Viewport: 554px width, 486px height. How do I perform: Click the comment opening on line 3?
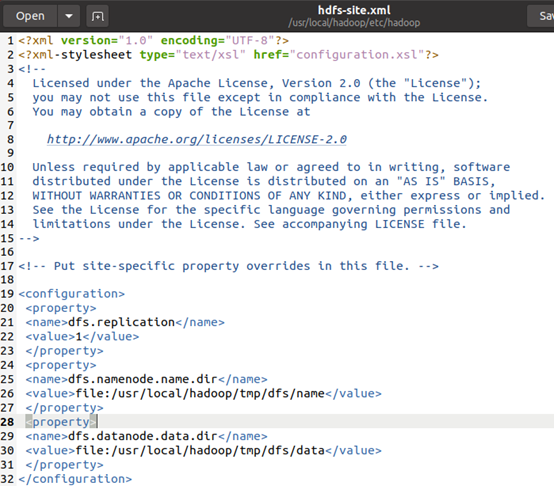[x=32, y=69]
